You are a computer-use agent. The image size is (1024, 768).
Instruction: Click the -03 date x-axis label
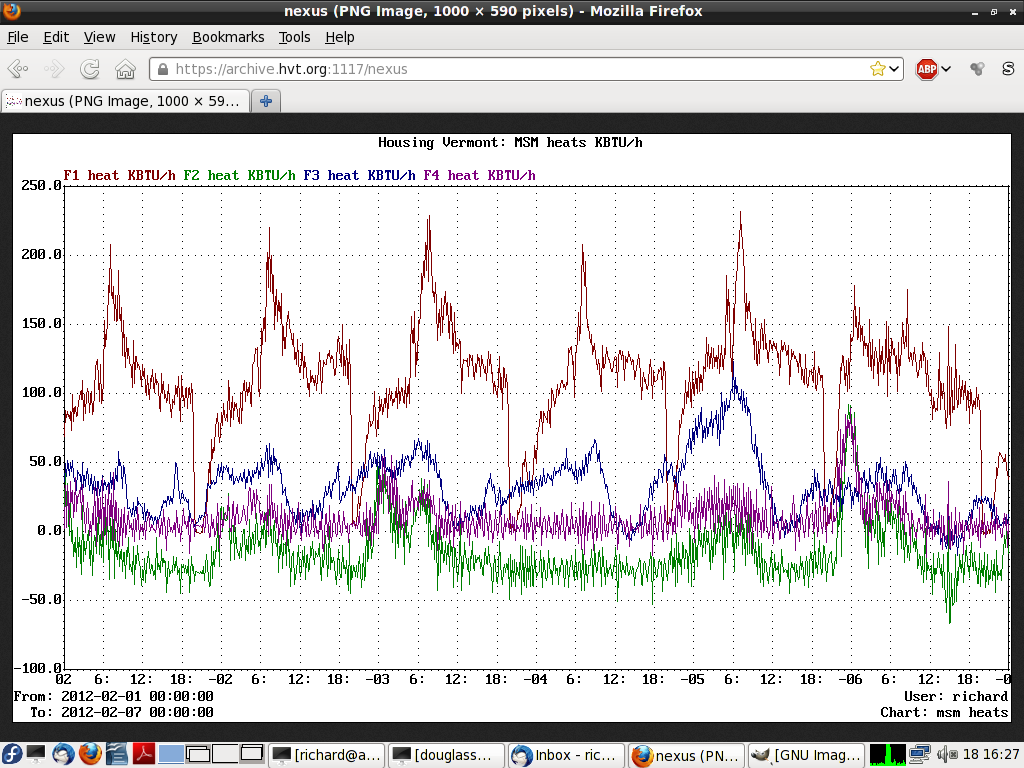point(377,680)
